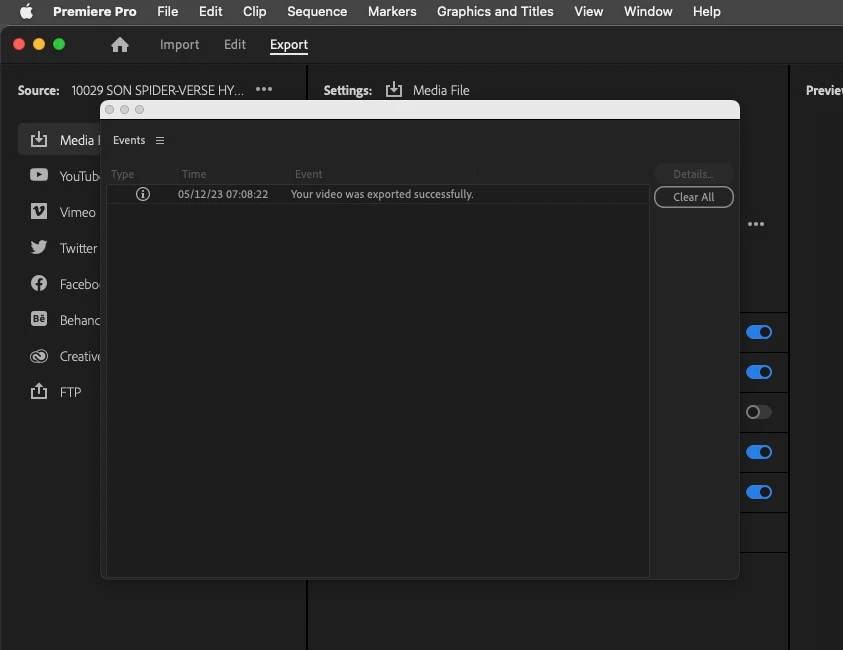Switch to the Edit workspace tab
The width and height of the screenshot is (843, 650).
pyautogui.click(x=235, y=45)
